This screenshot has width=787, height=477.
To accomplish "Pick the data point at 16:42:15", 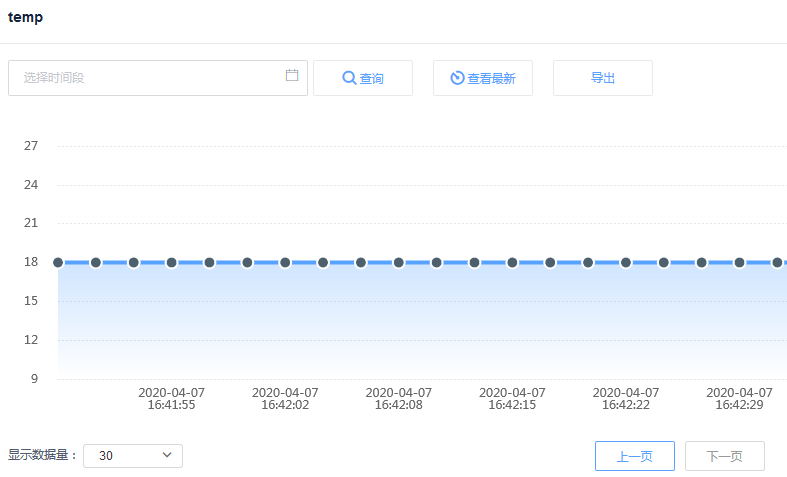I will click(512, 263).
